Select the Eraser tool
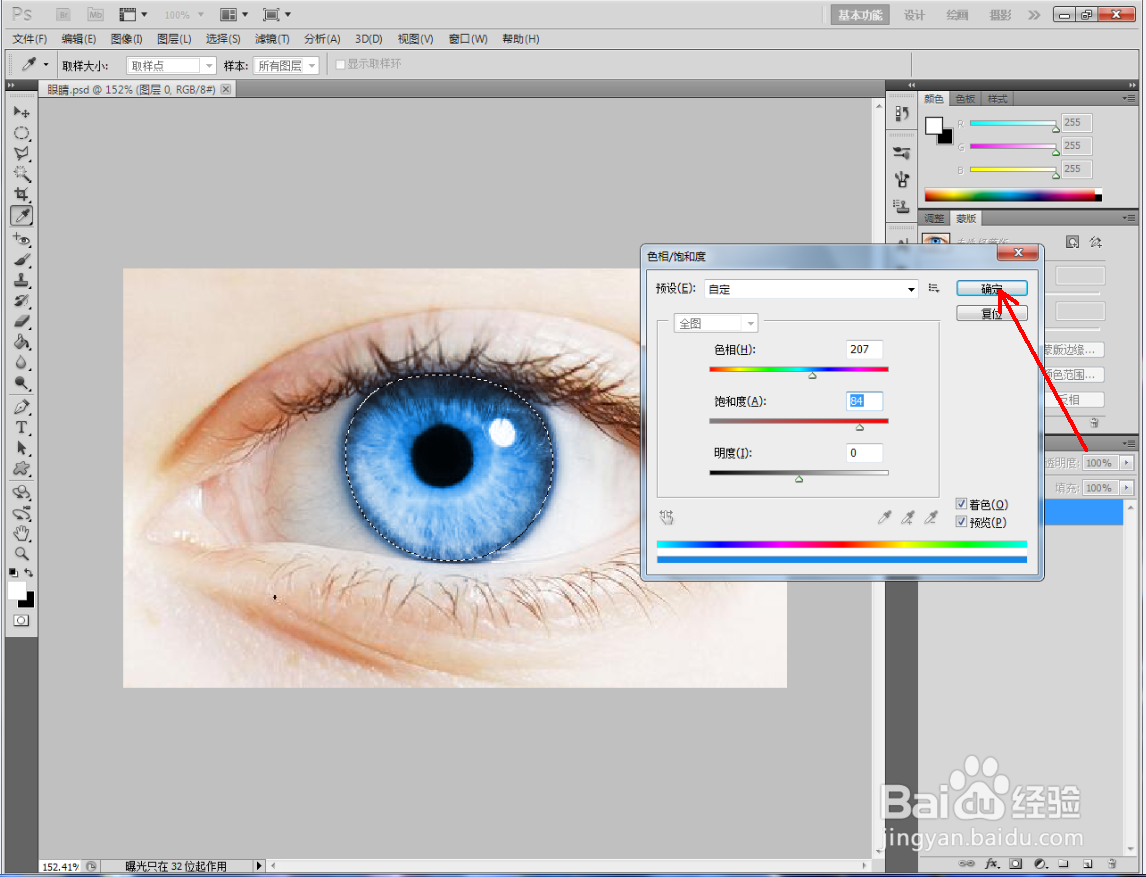 [22, 321]
